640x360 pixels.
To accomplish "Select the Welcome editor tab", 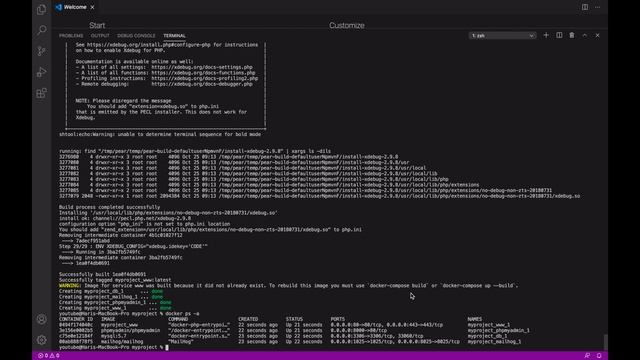I will click(x=75, y=7).
